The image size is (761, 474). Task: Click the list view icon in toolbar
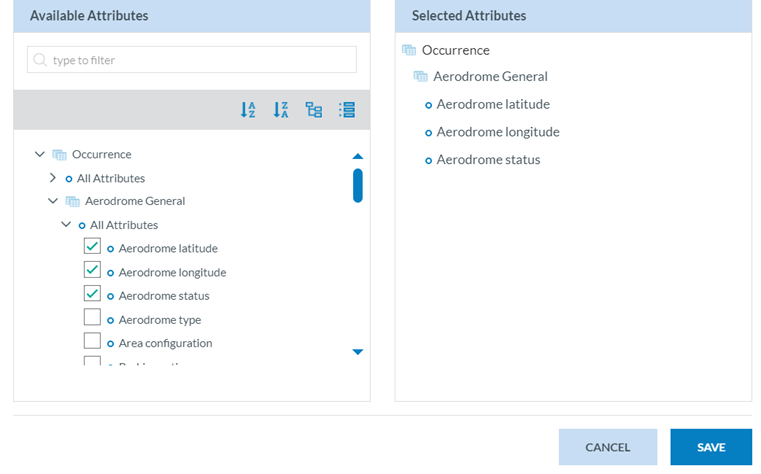(347, 110)
